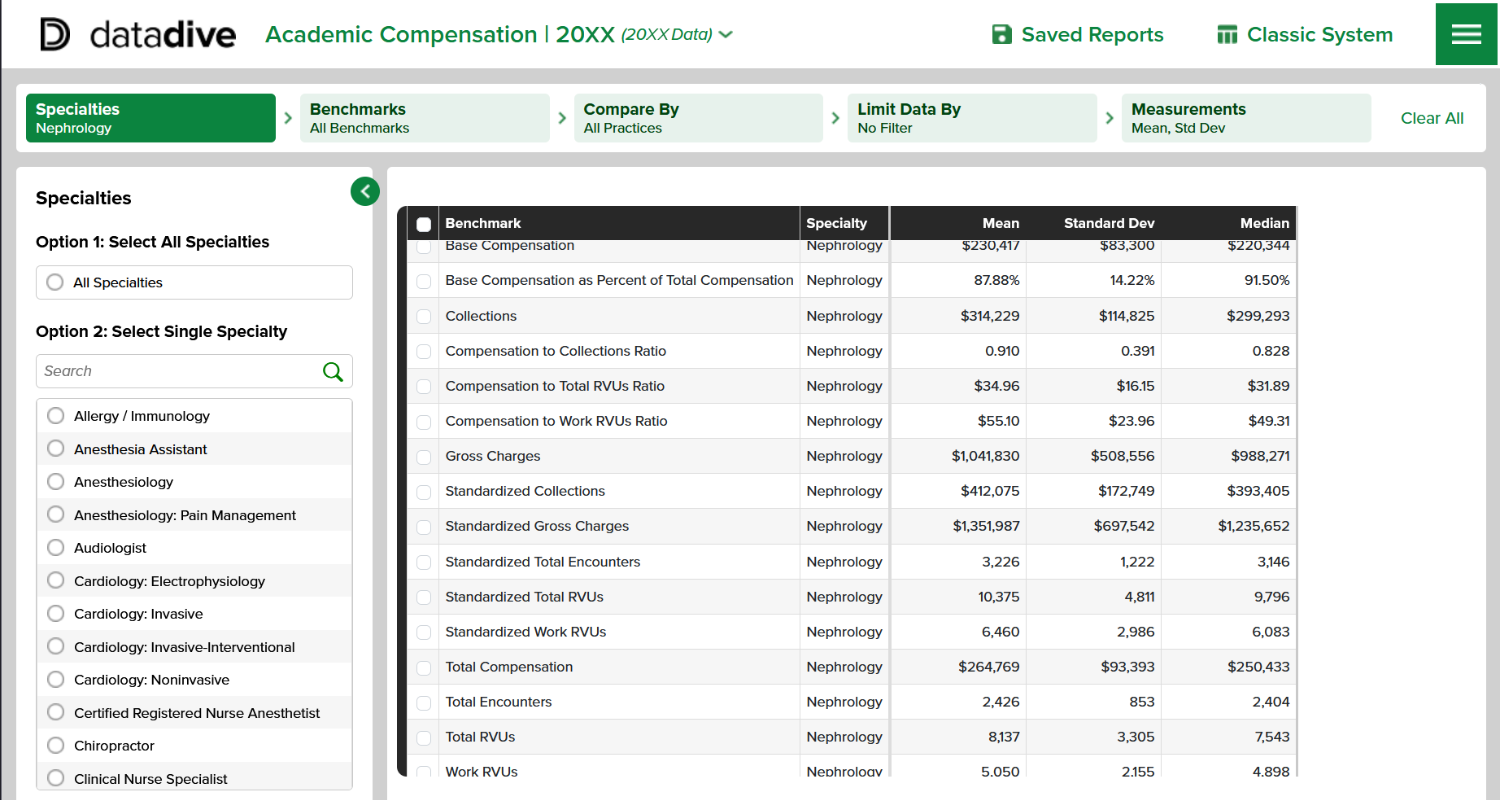Switch to the Benchmarks step tab
The image size is (1500, 800).
[x=424, y=118]
